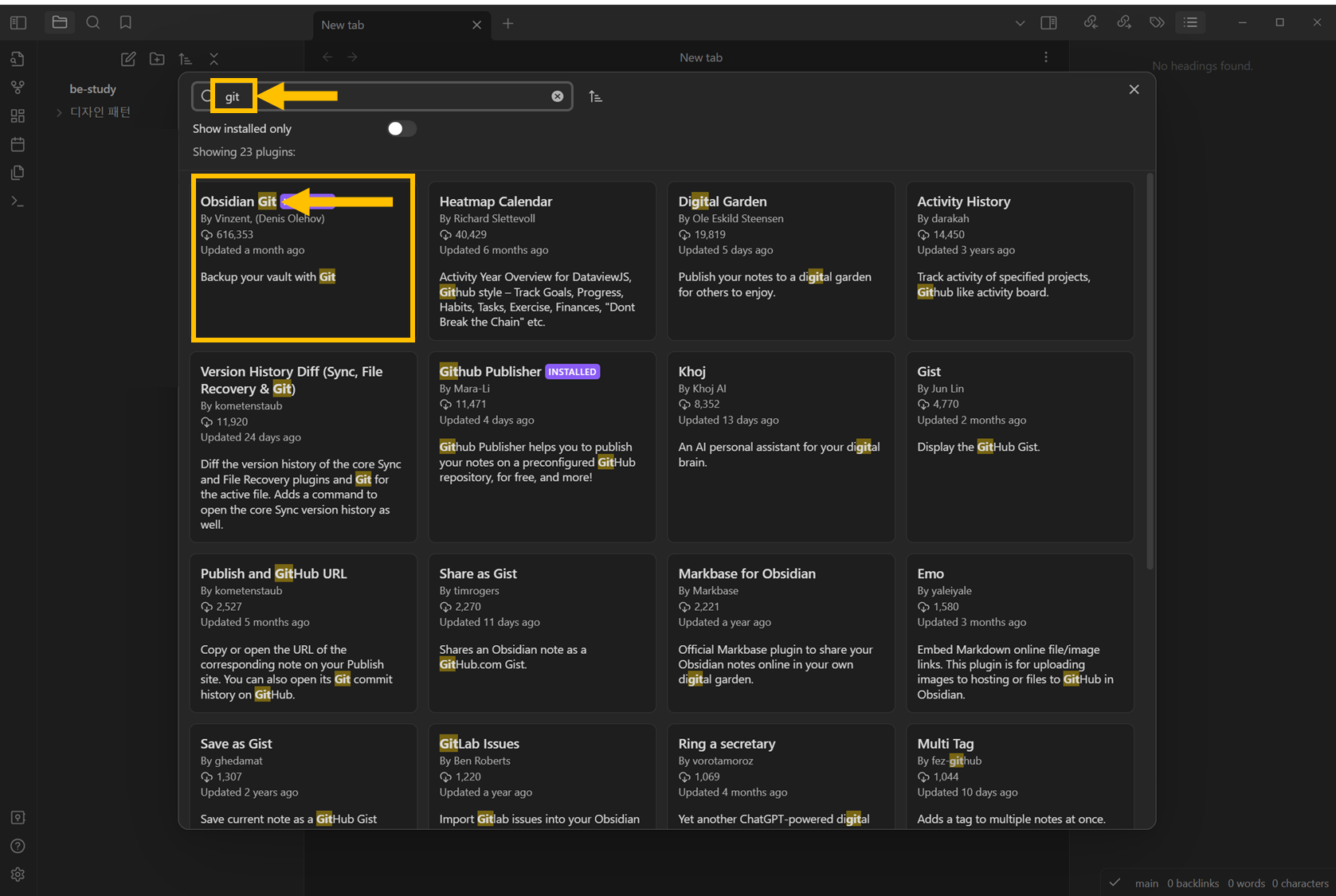The height and width of the screenshot is (896, 1336).
Task: Open the Activity History plugin card
Action: tap(1020, 261)
